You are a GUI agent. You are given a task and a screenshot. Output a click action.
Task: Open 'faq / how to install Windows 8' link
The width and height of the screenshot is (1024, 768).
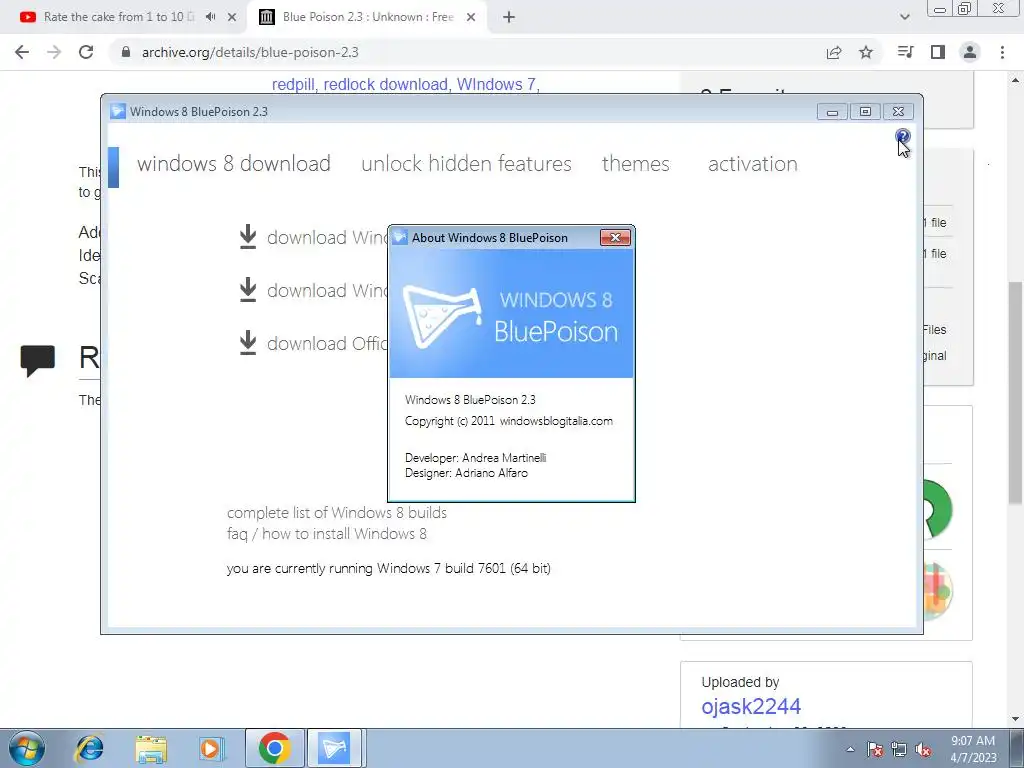327,534
